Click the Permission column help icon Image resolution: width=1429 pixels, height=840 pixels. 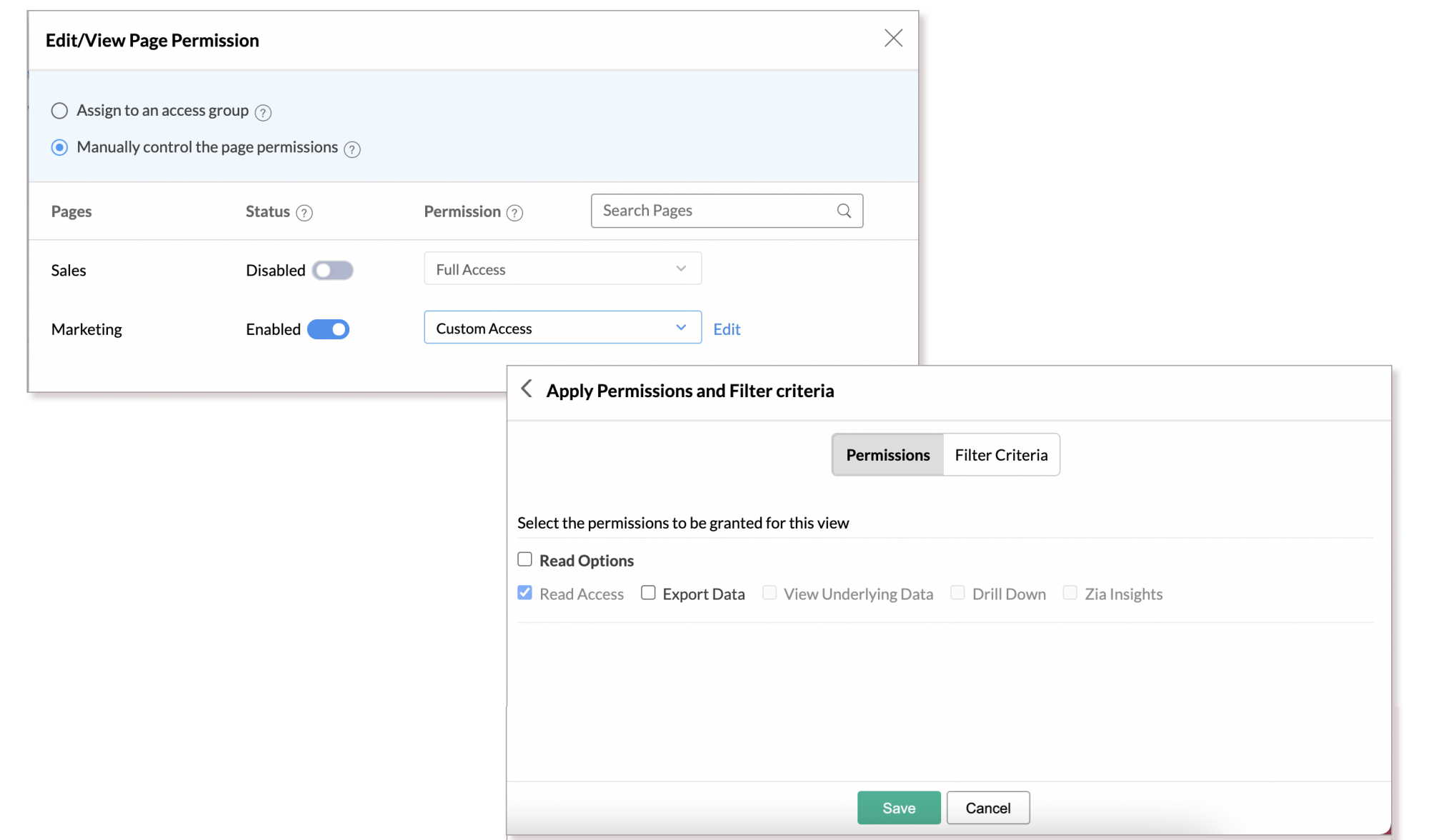click(x=514, y=213)
